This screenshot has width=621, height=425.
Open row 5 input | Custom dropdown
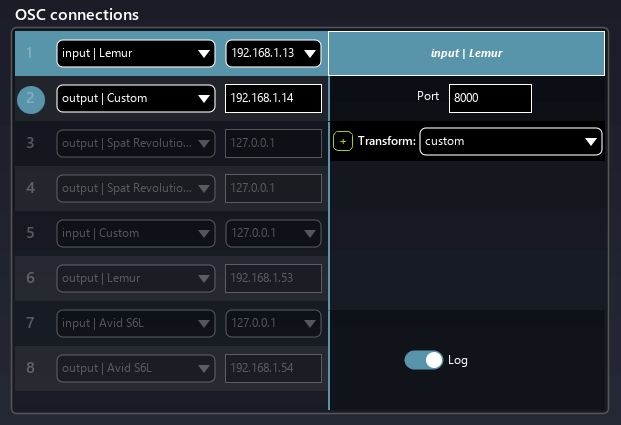point(136,233)
